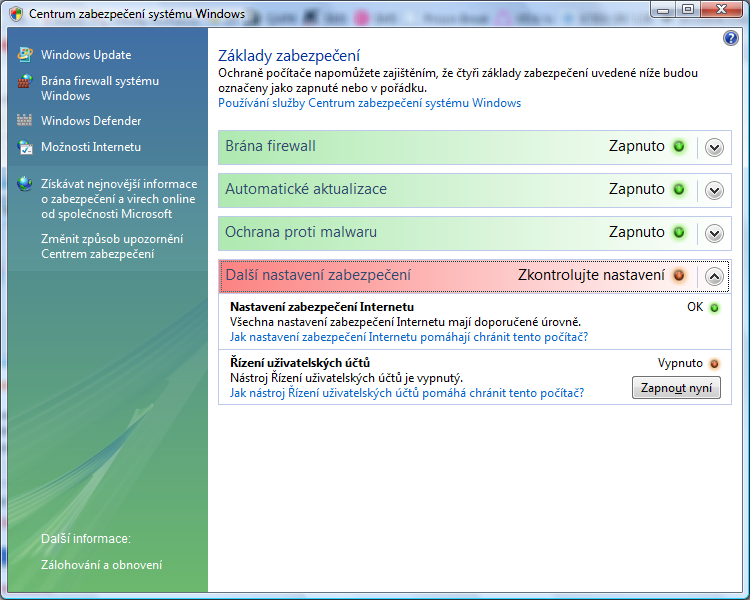Open Windows Defender link in sidebar
Image resolution: width=750 pixels, height=600 pixels.
tap(91, 121)
